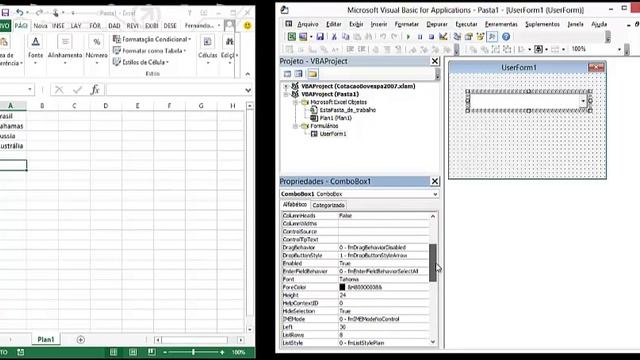640x360 pixels.
Task: Open the Excel INSE ribbon tab
Action: click(x=58, y=26)
